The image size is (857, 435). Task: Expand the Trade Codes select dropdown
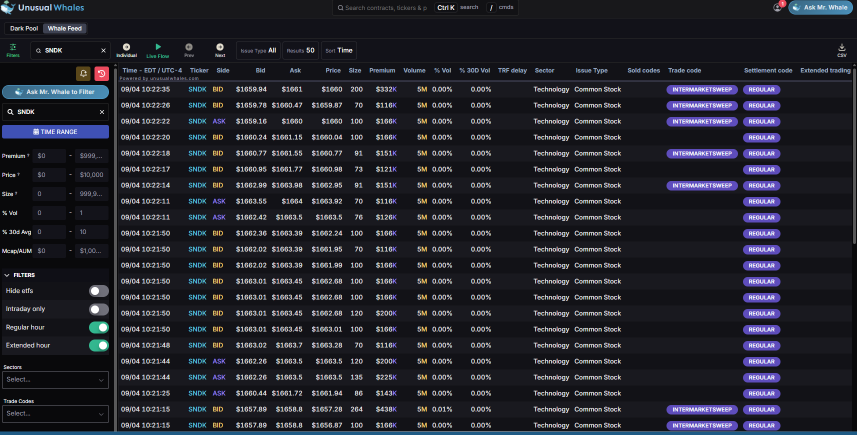click(55, 414)
